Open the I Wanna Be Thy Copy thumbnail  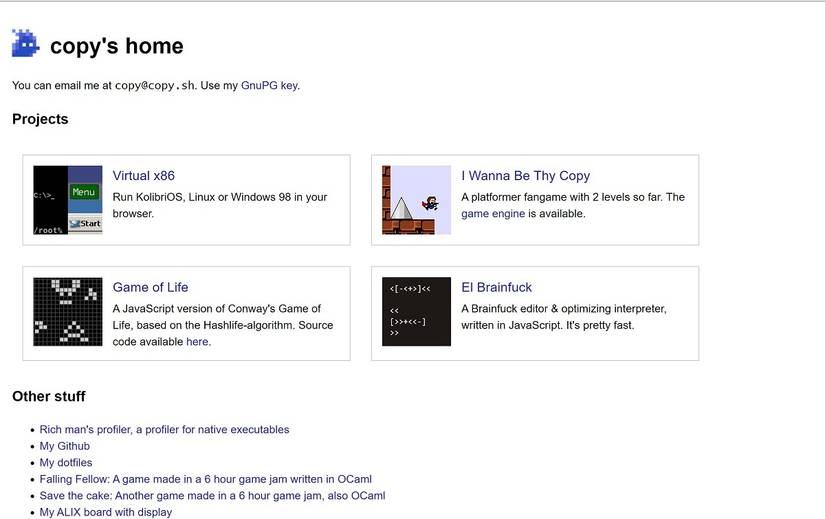pyautogui.click(x=416, y=200)
